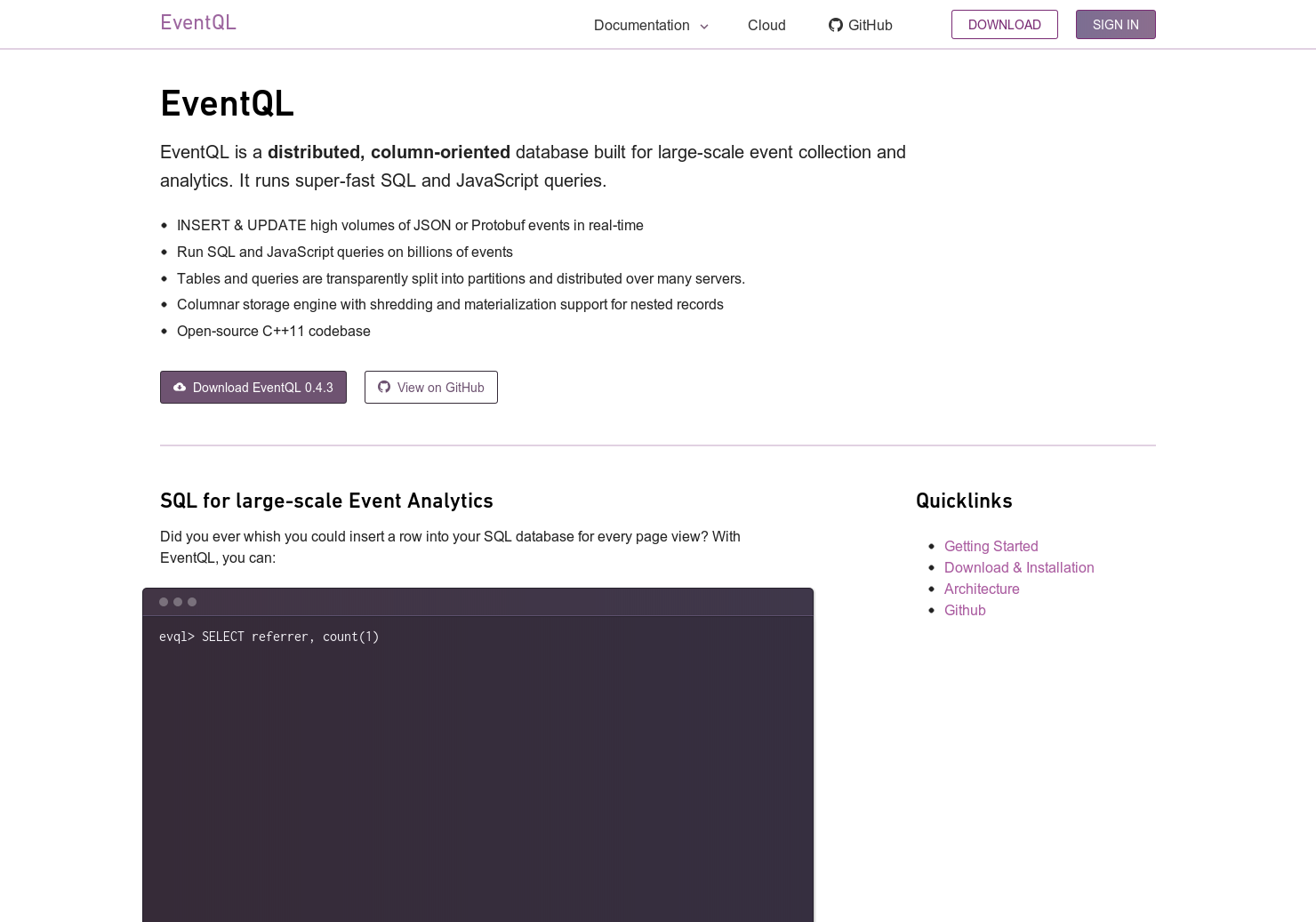
Task: Click the red dot on terminal window
Action: tap(164, 601)
